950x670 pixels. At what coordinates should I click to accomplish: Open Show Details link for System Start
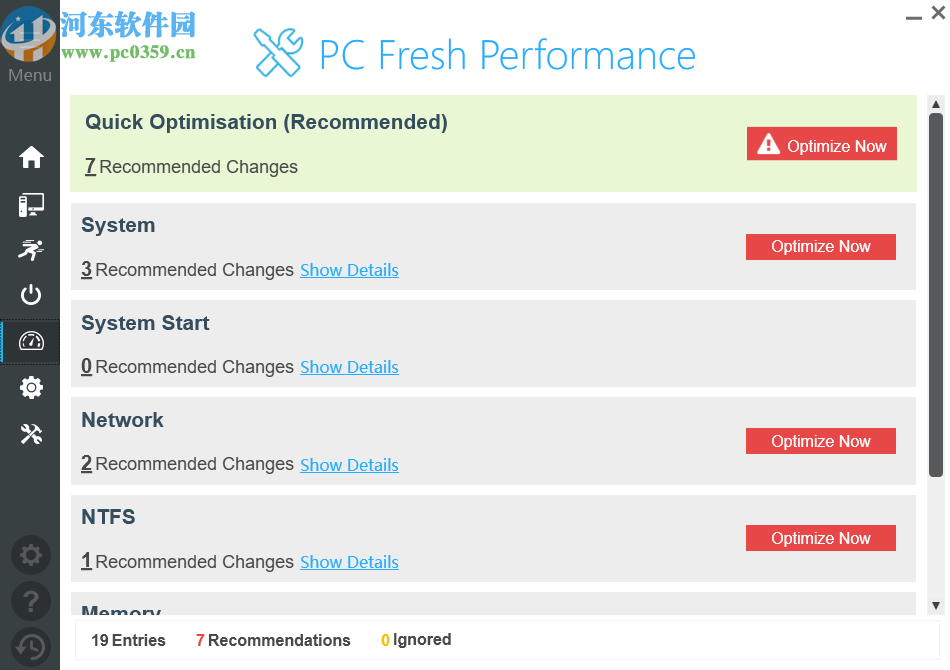(349, 367)
